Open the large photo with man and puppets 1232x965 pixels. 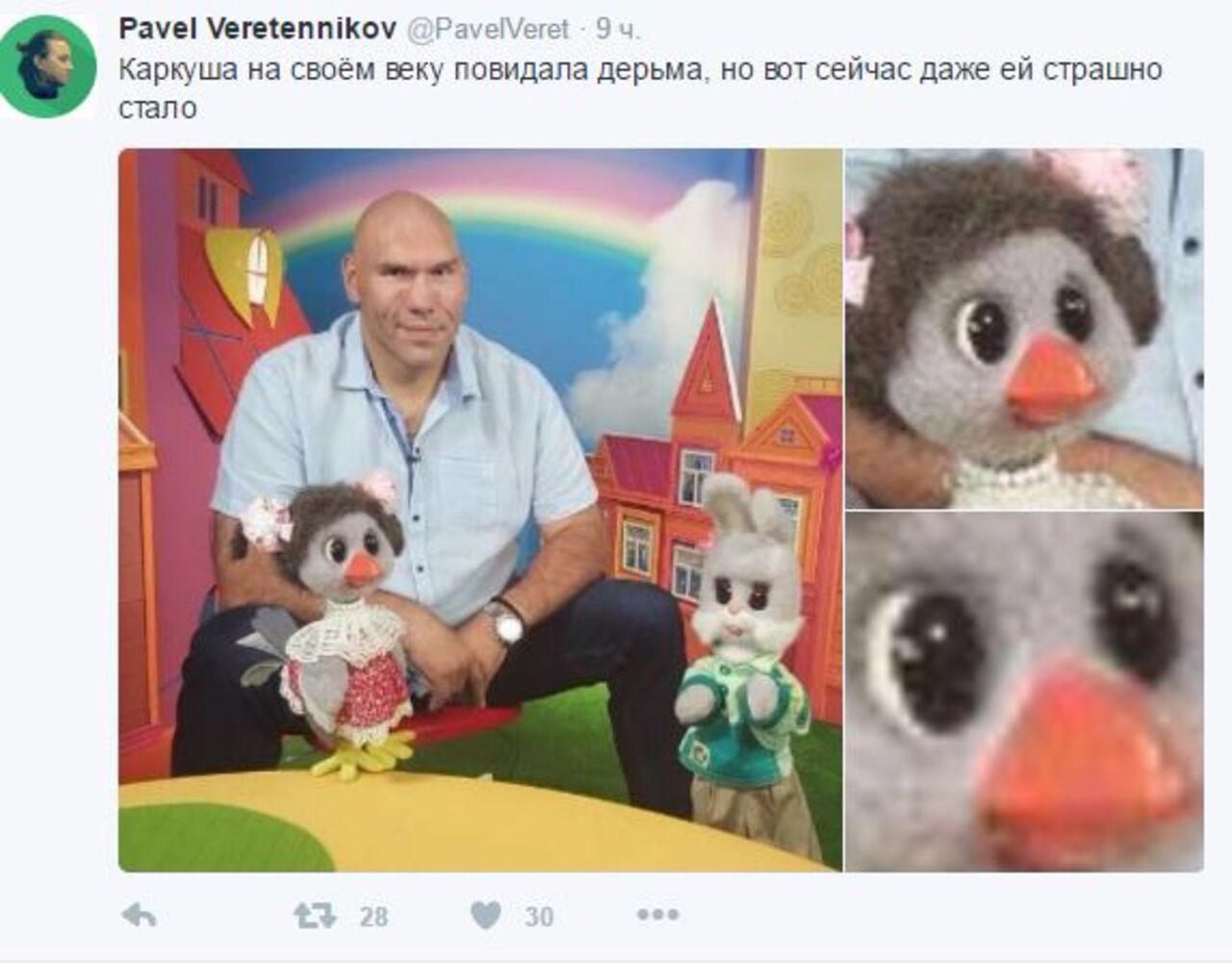tap(480, 510)
